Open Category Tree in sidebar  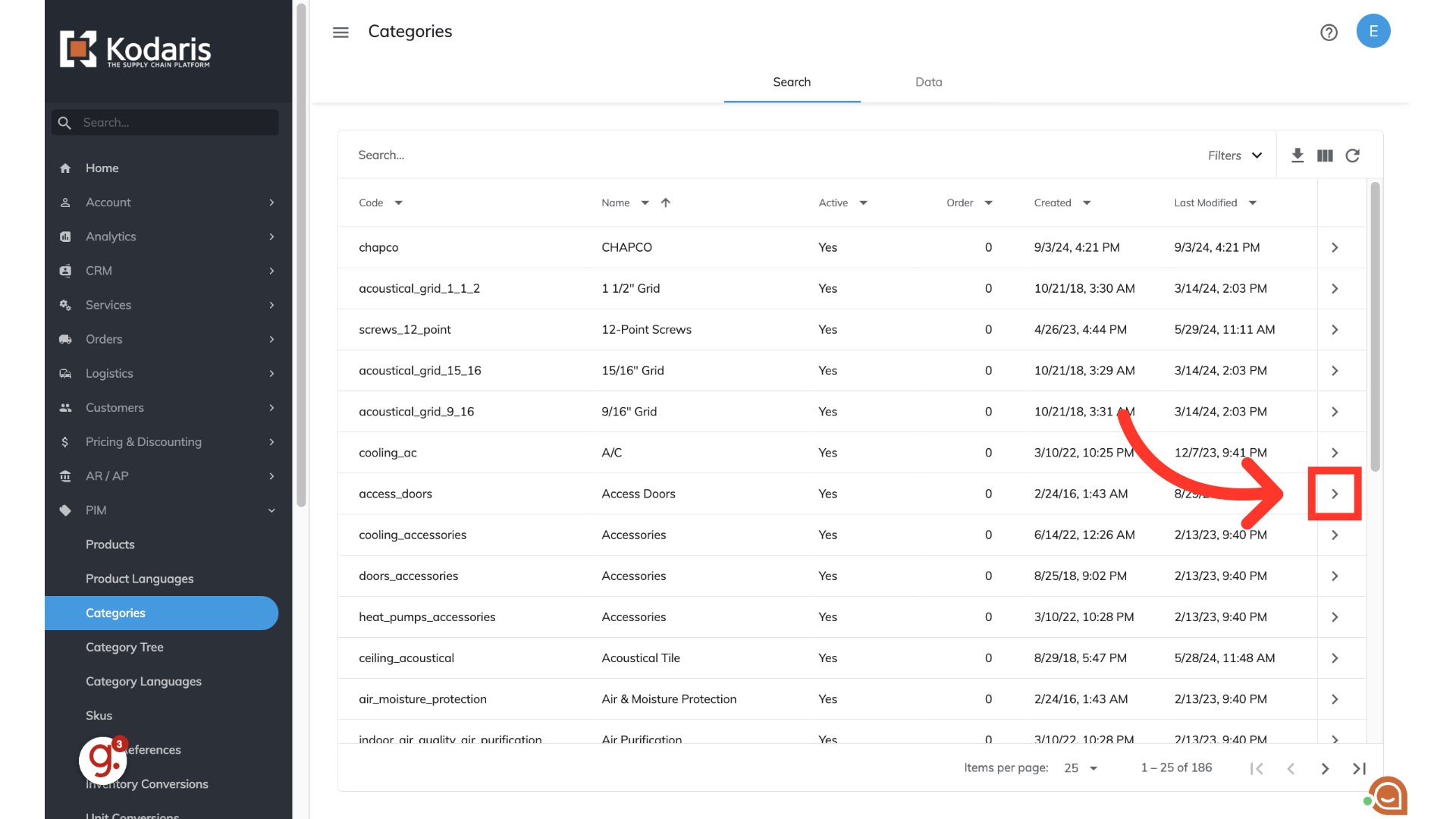pyautogui.click(x=124, y=647)
